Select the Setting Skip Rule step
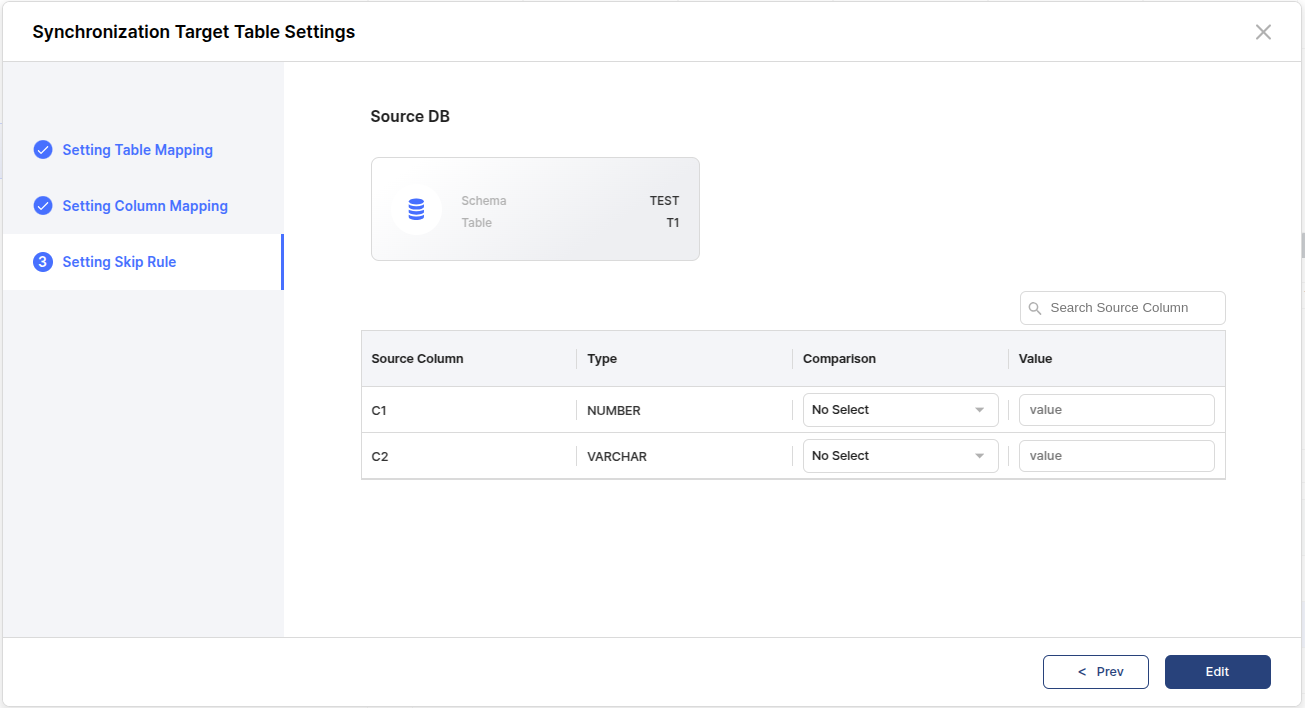This screenshot has width=1305, height=708. 119,262
